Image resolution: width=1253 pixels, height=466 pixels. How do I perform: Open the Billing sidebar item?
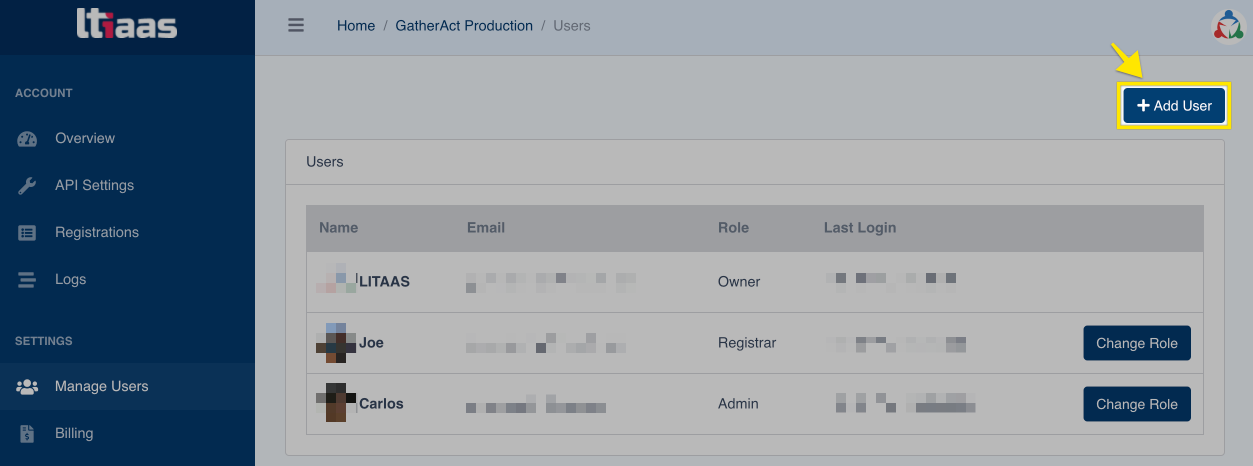[74, 434]
